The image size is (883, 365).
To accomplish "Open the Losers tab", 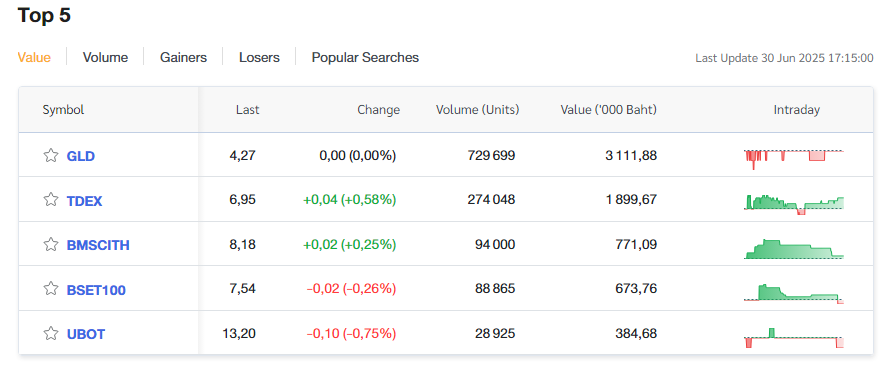I will click(259, 57).
